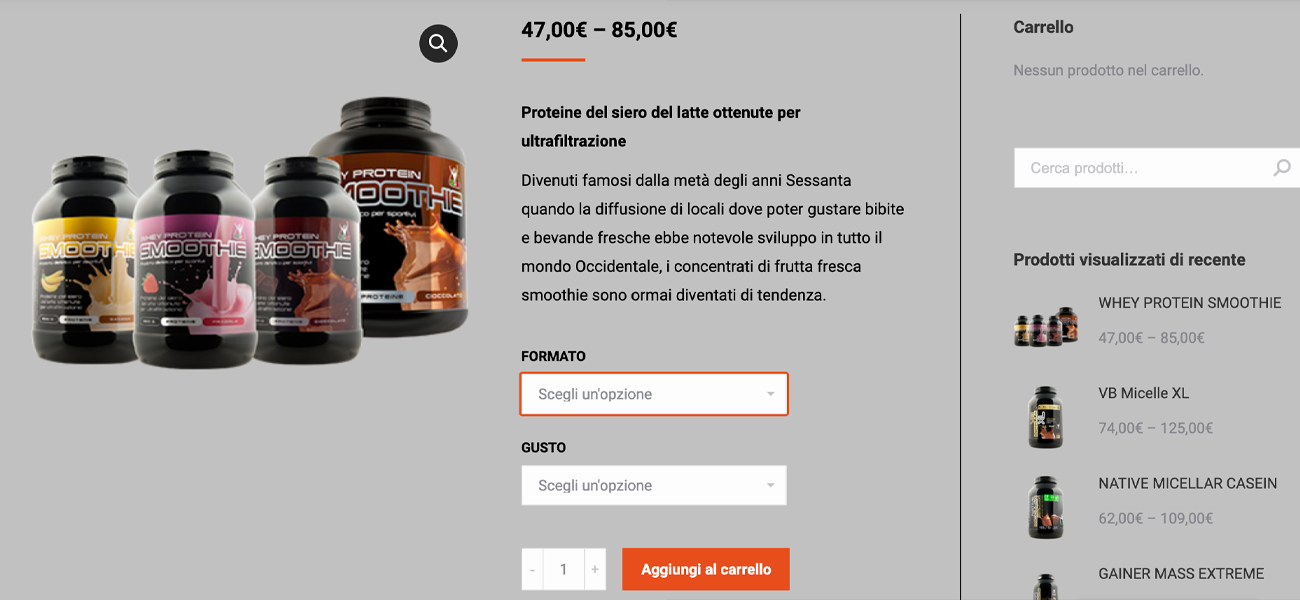Image resolution: width=1300 pixels, height=600 pixels.
Task: Click the search icon in product search box
Action: point(1281,168)
